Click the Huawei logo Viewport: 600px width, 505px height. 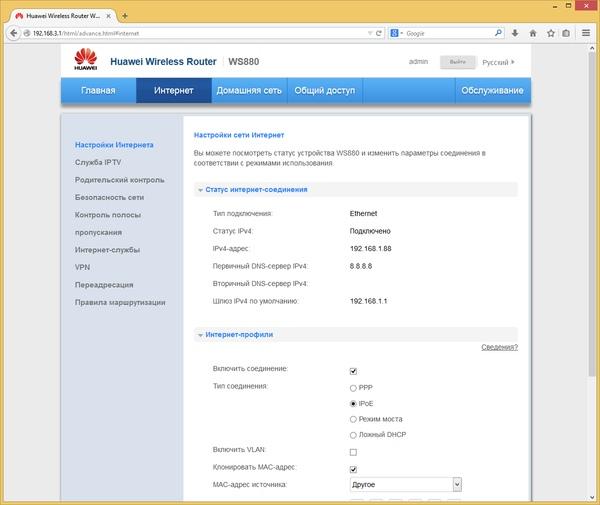(x=86, y=59)
